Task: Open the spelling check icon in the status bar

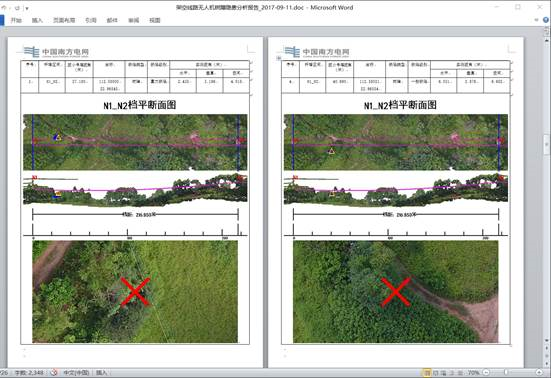Action: point(54,372)
